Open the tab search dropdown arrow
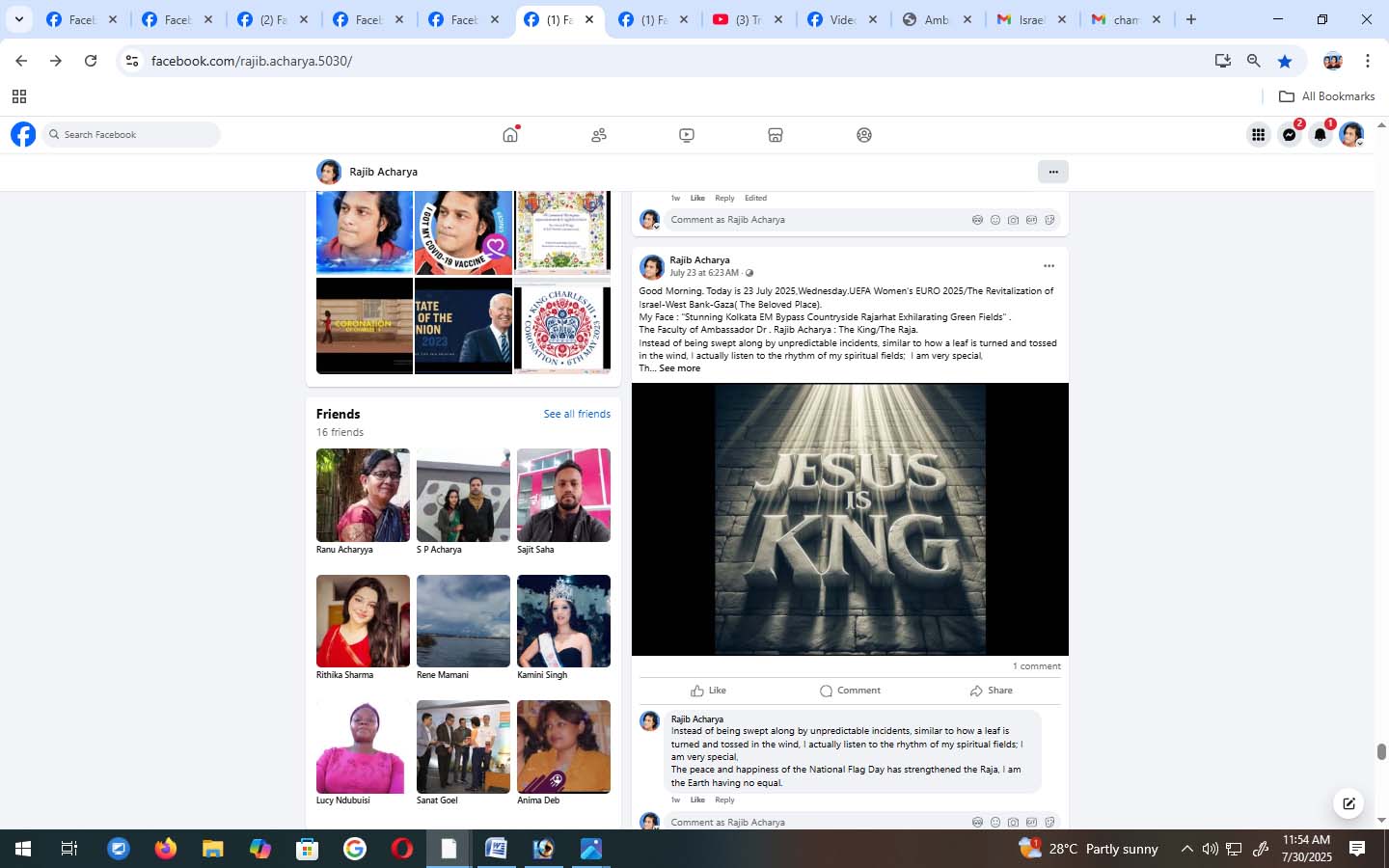Screen dimensions: 1389x868 tap(18, 19)
